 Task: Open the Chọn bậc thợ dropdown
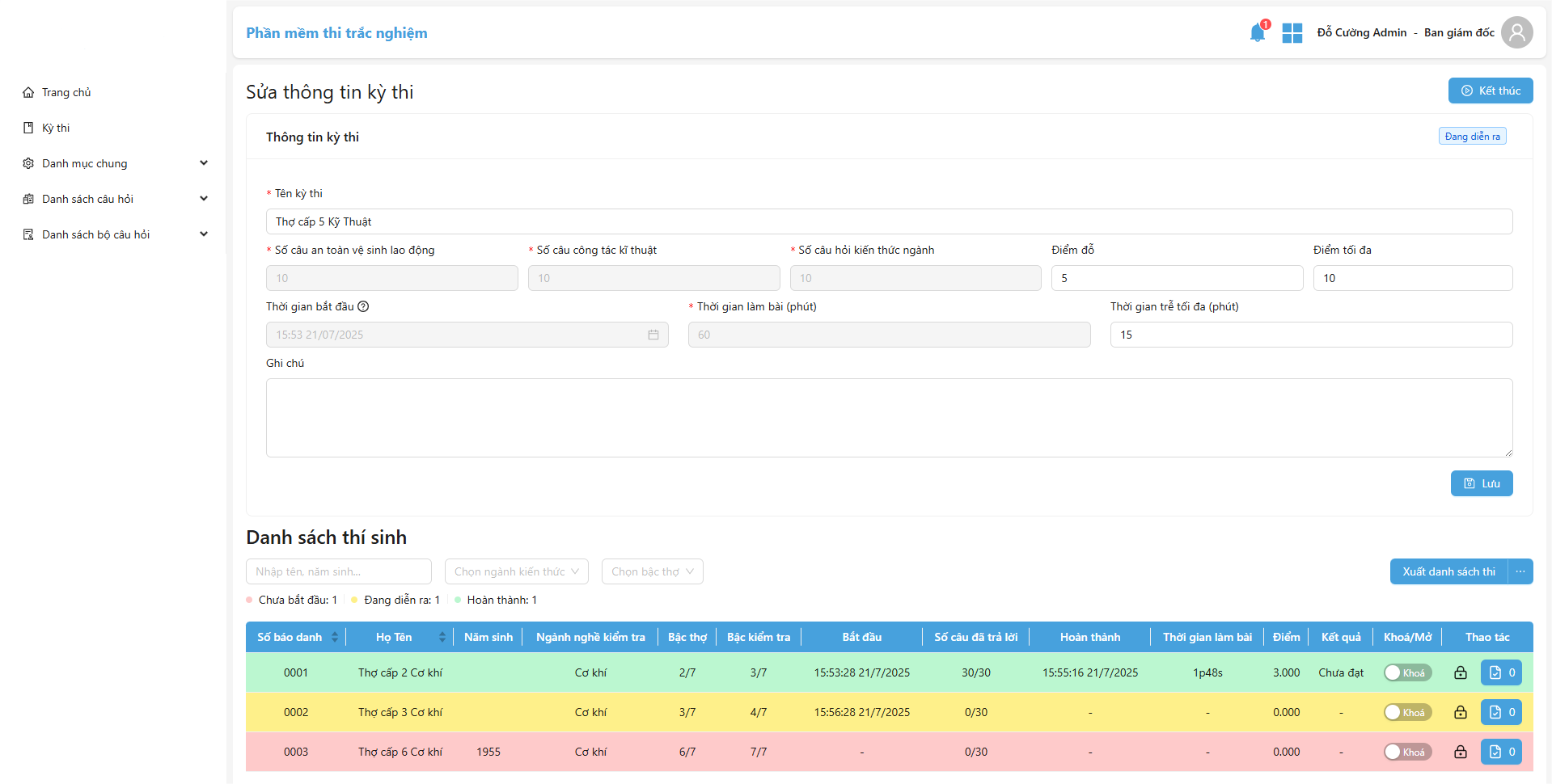pyautogui.click(x=652, y=571)
